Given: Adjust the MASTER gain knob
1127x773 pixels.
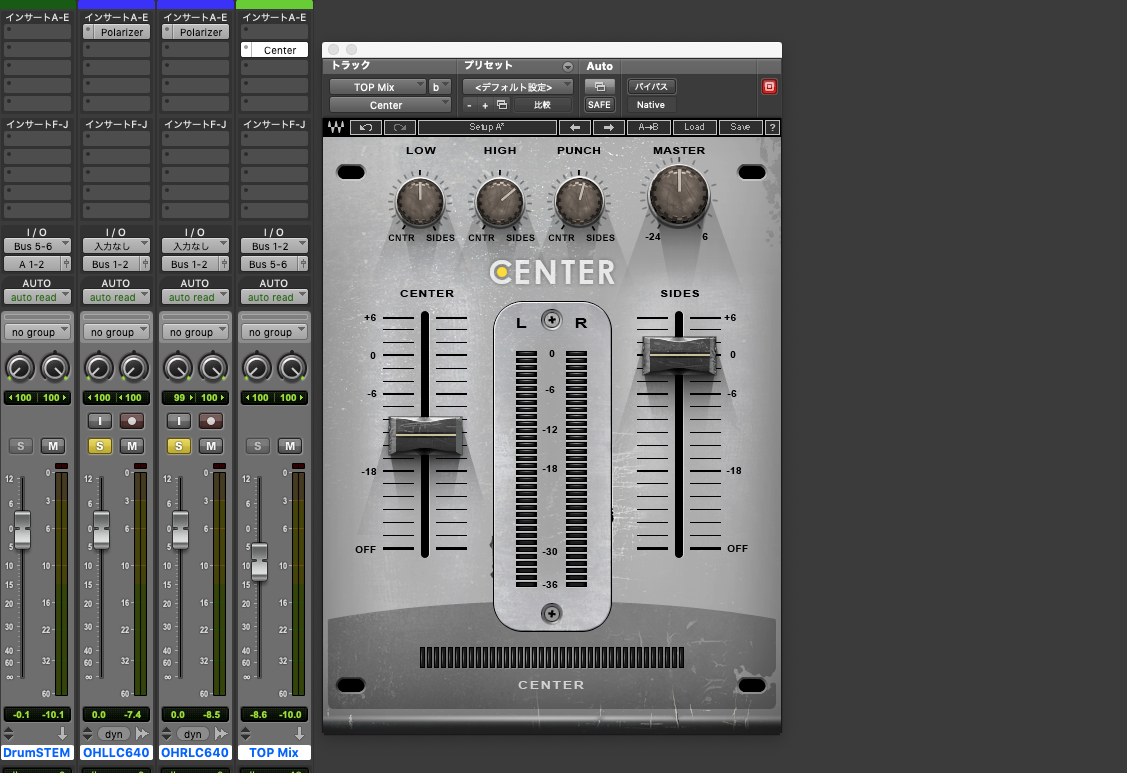Looking at the screenshot, I should 678,194.
